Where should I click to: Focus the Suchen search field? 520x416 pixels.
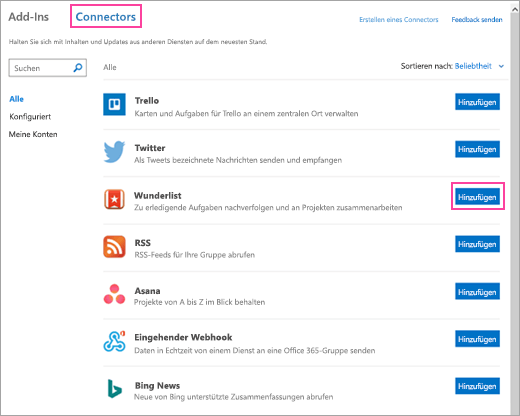[x=48, y=68]
